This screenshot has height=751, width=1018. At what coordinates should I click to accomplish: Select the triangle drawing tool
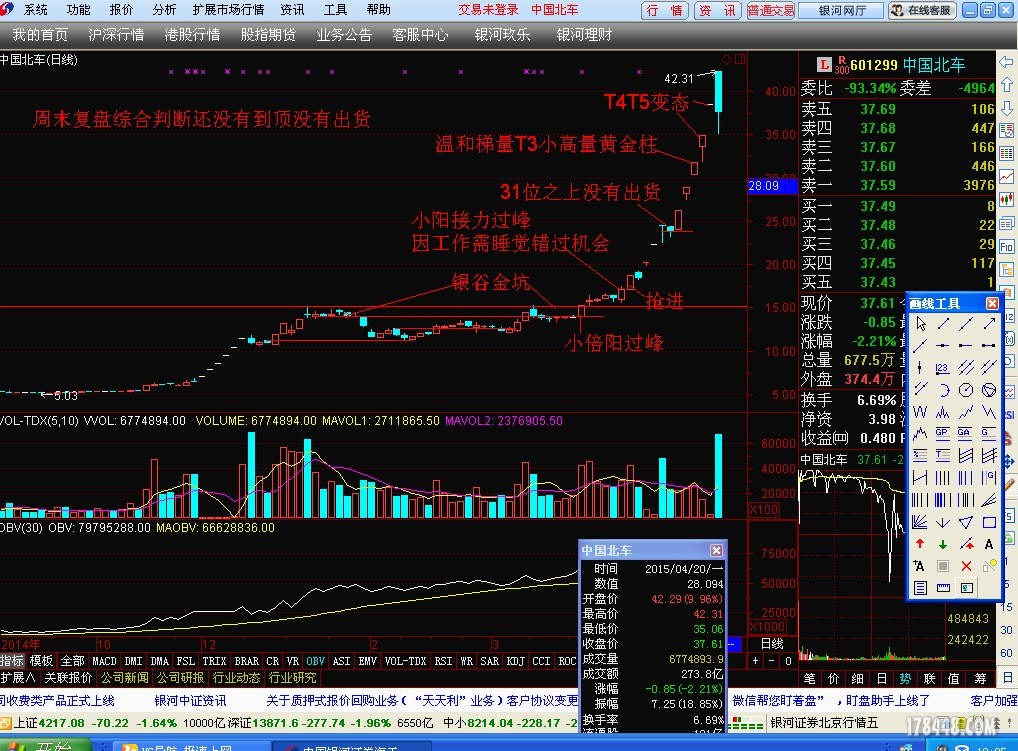(966, 522)
